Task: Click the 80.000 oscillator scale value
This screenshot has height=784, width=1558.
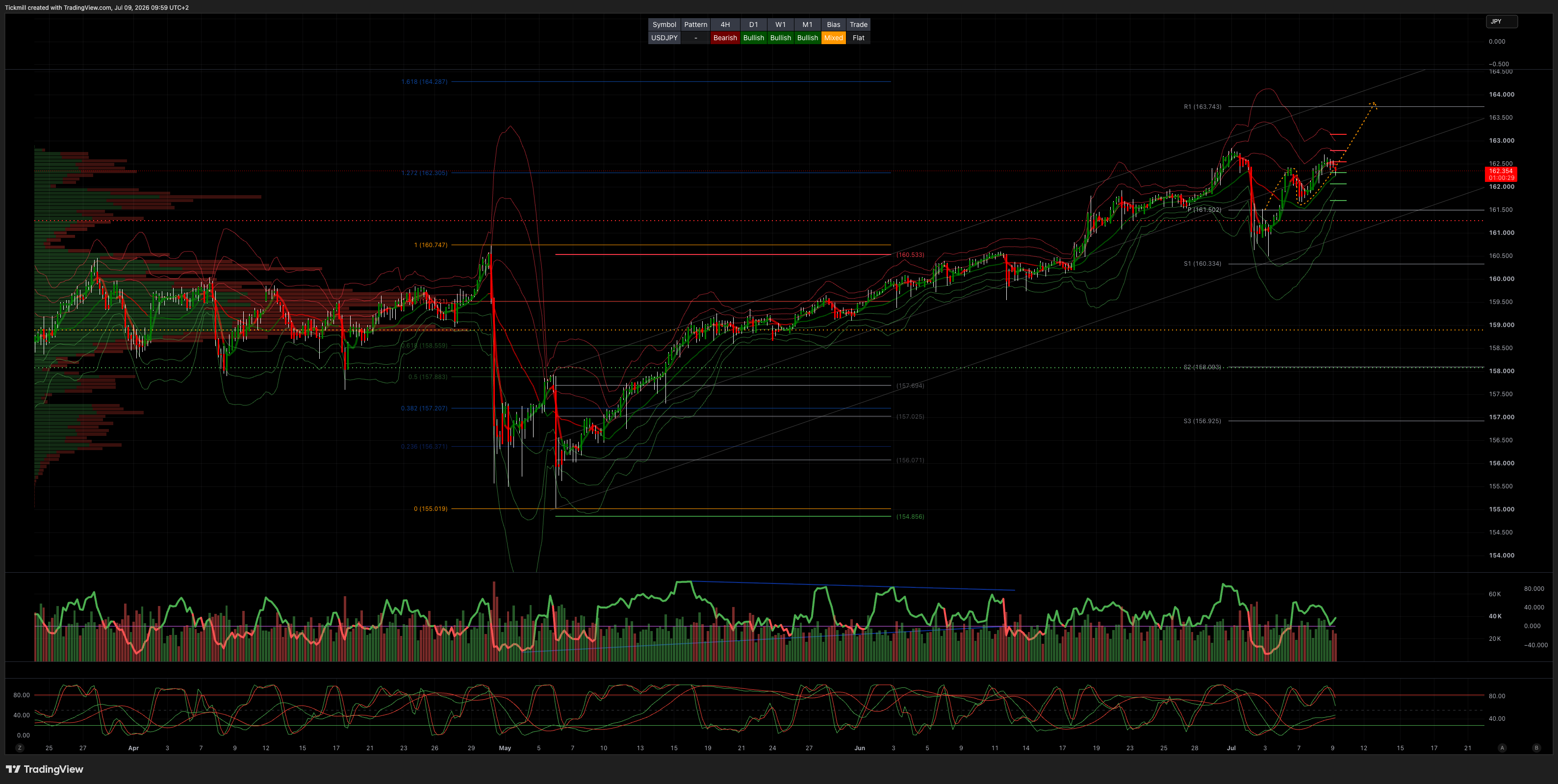Action: point(1534,589)
